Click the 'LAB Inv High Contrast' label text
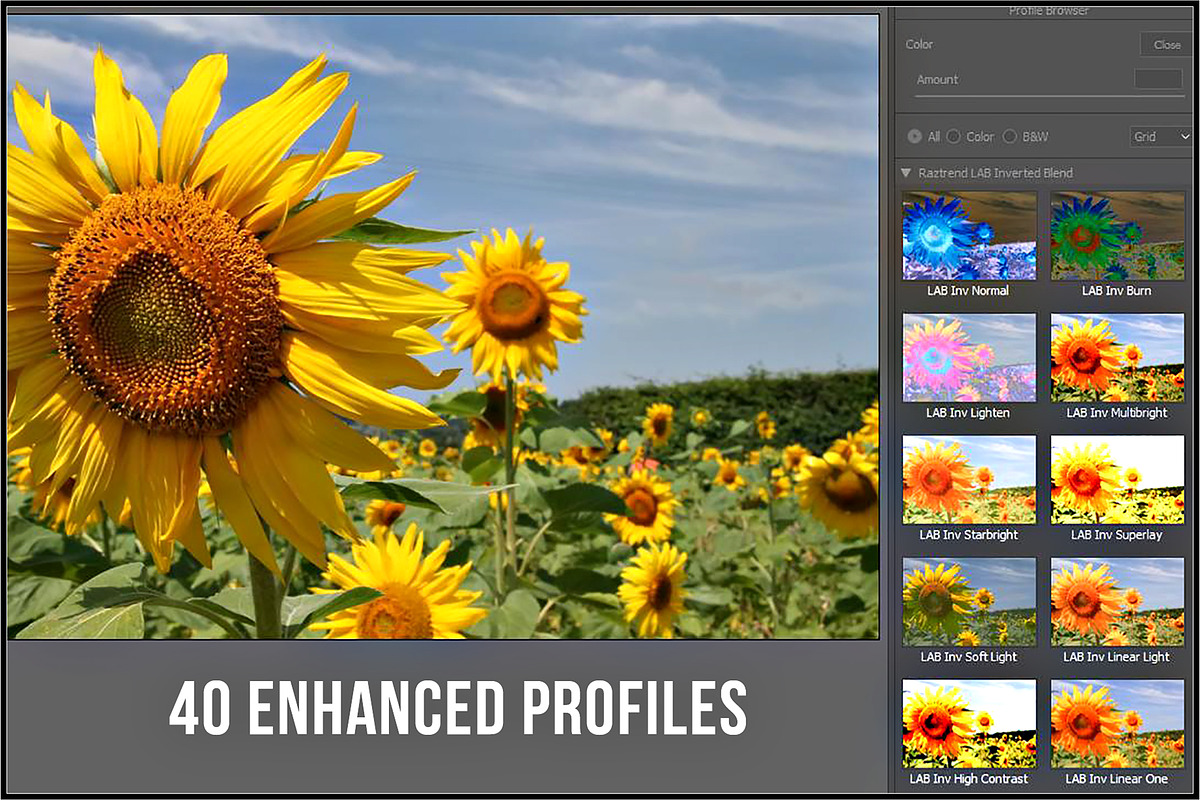1200x800 pixels. [x=969, y=779]
